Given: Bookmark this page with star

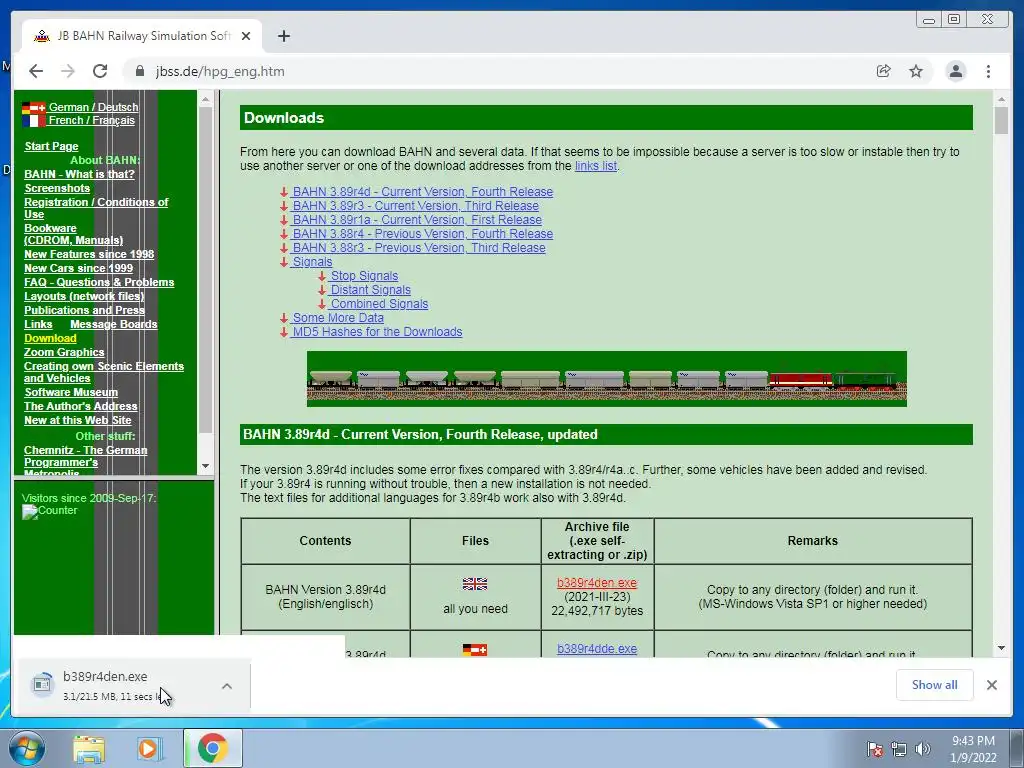Looking at the screenshot, I should [916, 71].
